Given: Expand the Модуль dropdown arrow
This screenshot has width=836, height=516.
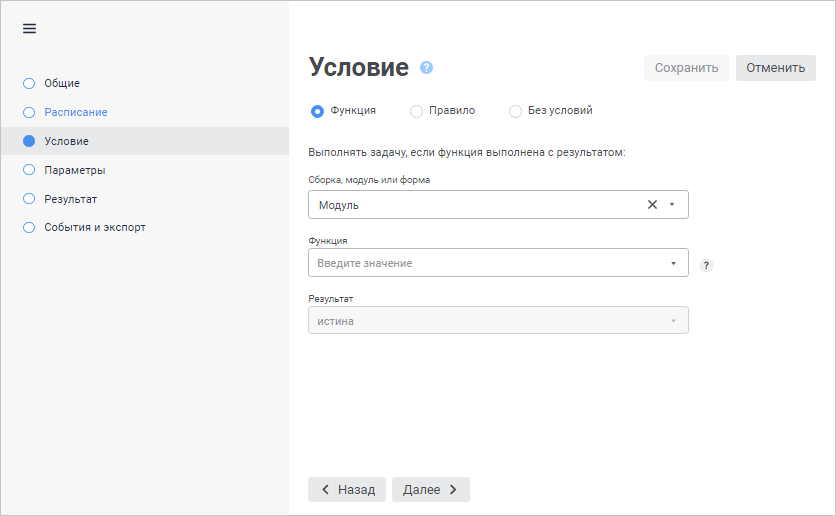Looking at the screenshot, I should [673, 204].
